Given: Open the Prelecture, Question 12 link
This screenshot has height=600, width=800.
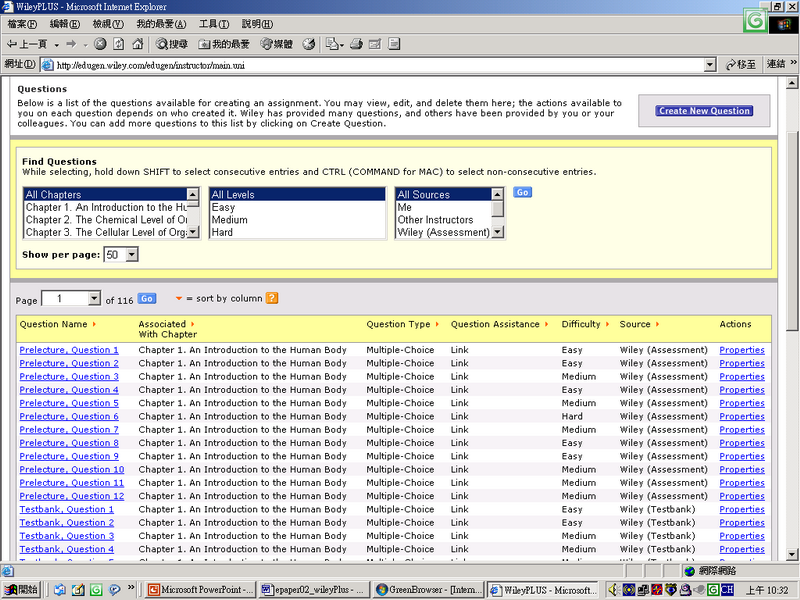Looking at the screenshot, I should click(x=72, y=496).
